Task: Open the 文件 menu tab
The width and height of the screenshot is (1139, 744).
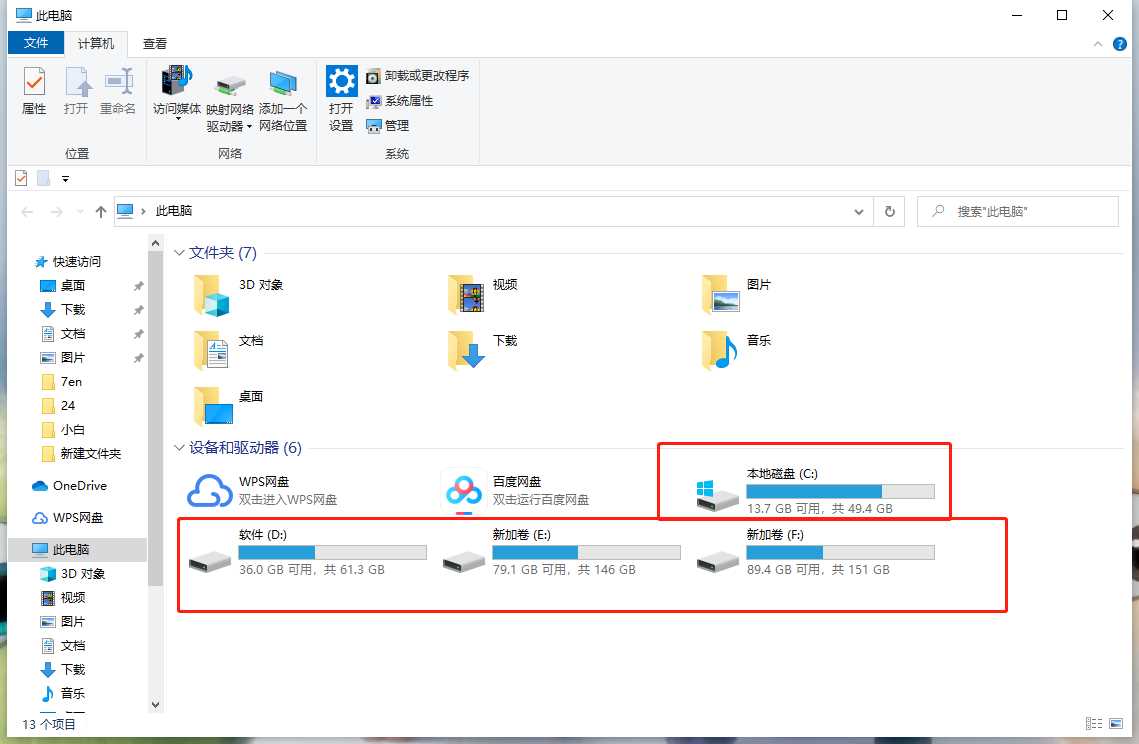Action: coord(36,44)
